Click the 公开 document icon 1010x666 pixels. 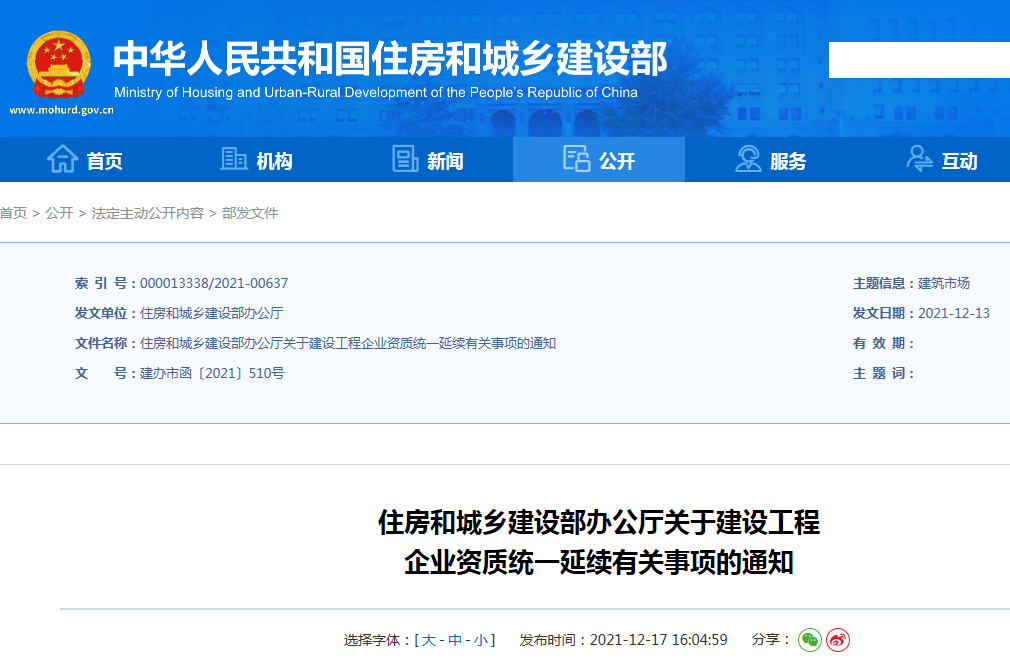click(576, 158)
